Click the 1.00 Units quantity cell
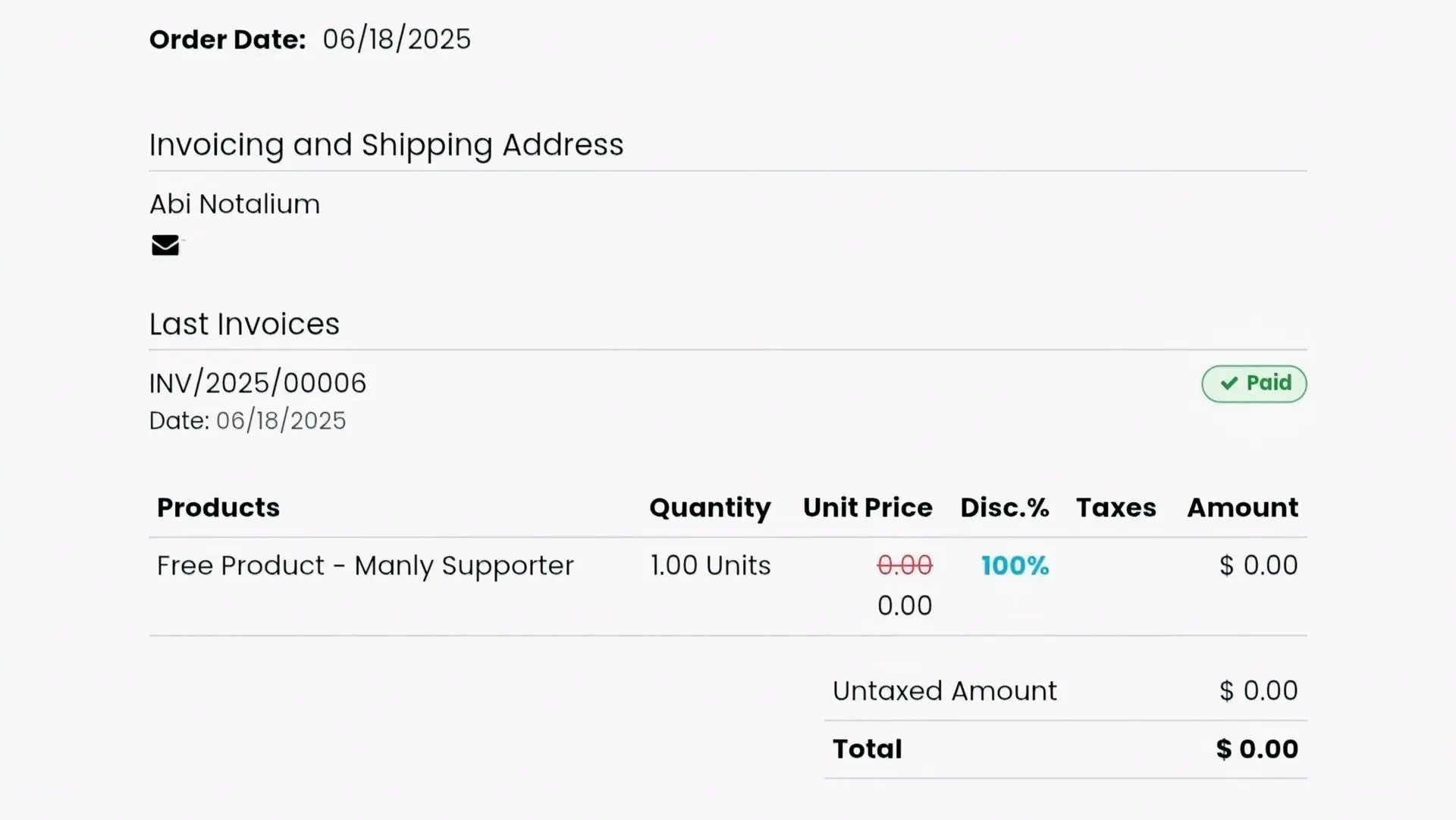1456x820 pixels. coord(711,566)
